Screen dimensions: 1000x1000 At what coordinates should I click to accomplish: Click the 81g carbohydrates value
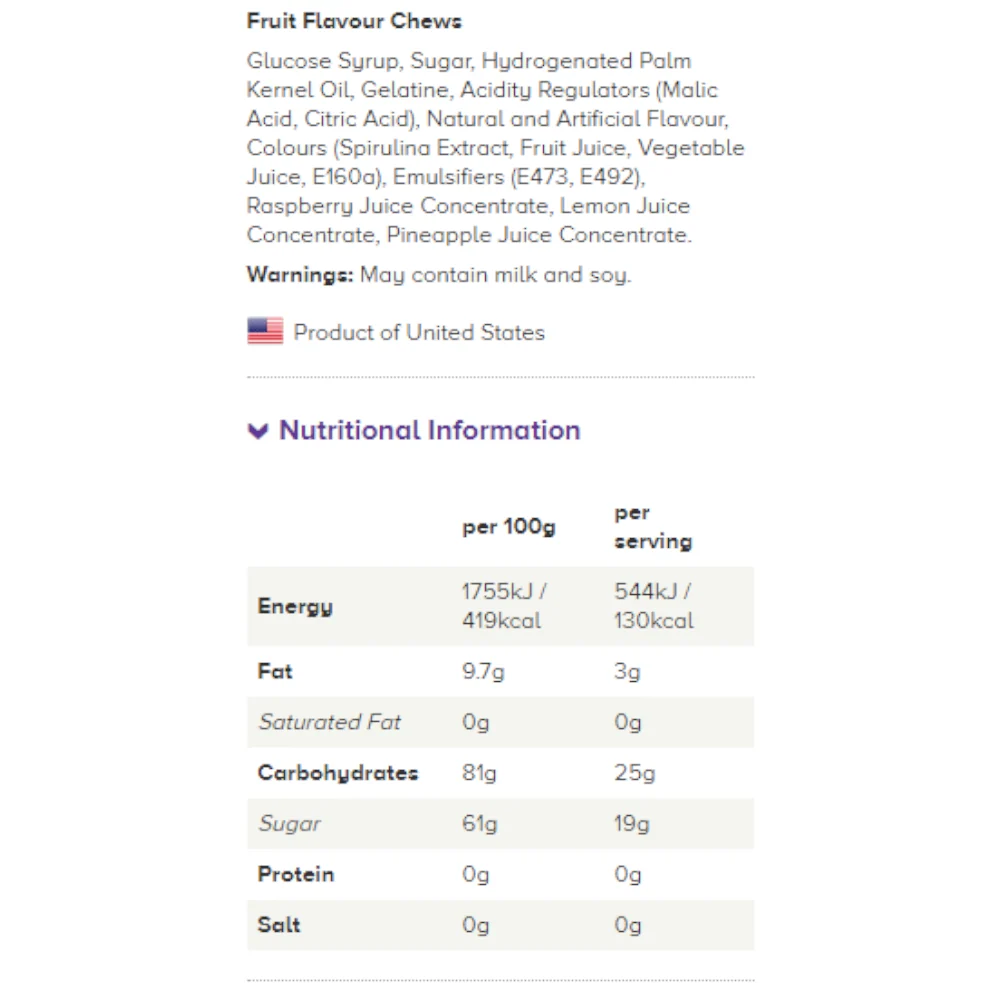tap(480, 773)
